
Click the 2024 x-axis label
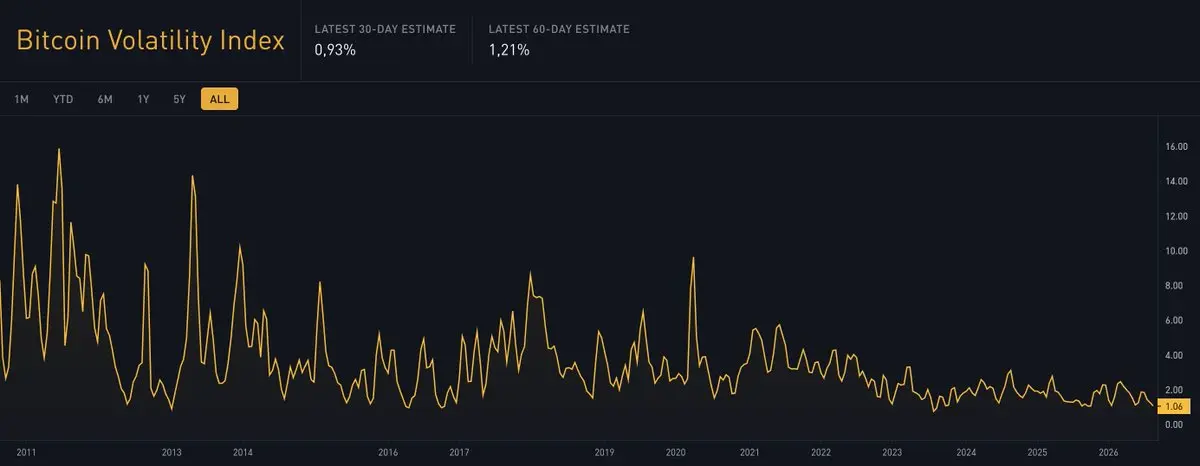(x=966, y=452)
